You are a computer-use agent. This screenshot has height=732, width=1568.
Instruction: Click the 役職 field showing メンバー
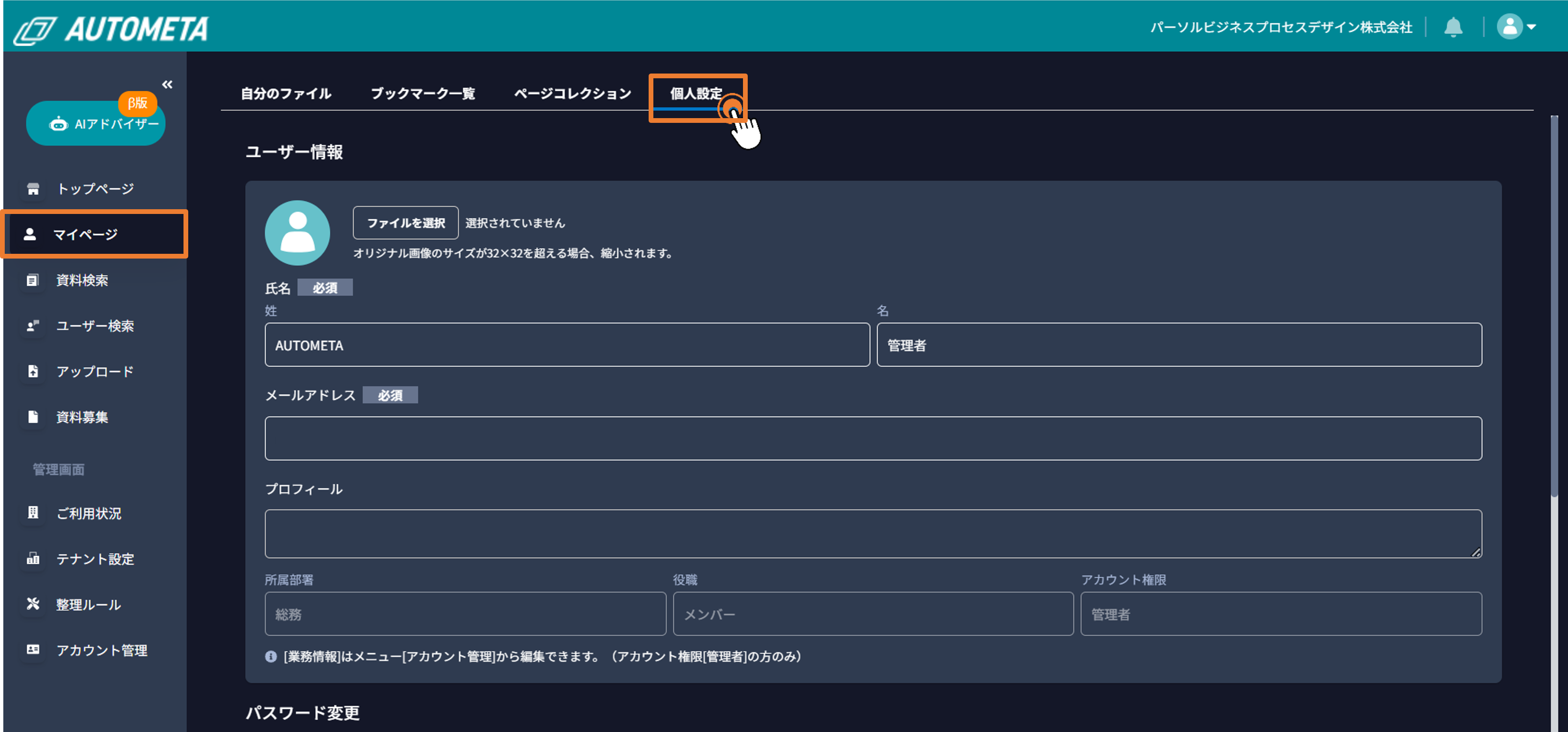(873, 614)
